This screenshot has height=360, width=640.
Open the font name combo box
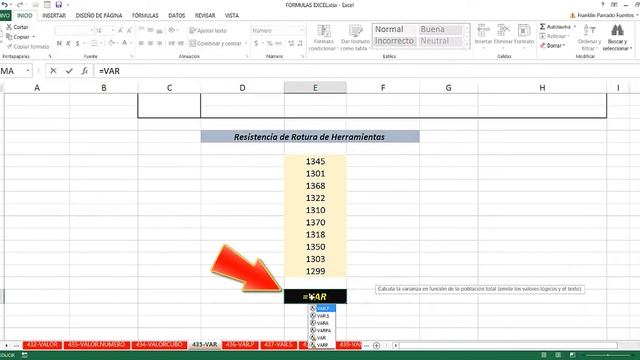74,31
